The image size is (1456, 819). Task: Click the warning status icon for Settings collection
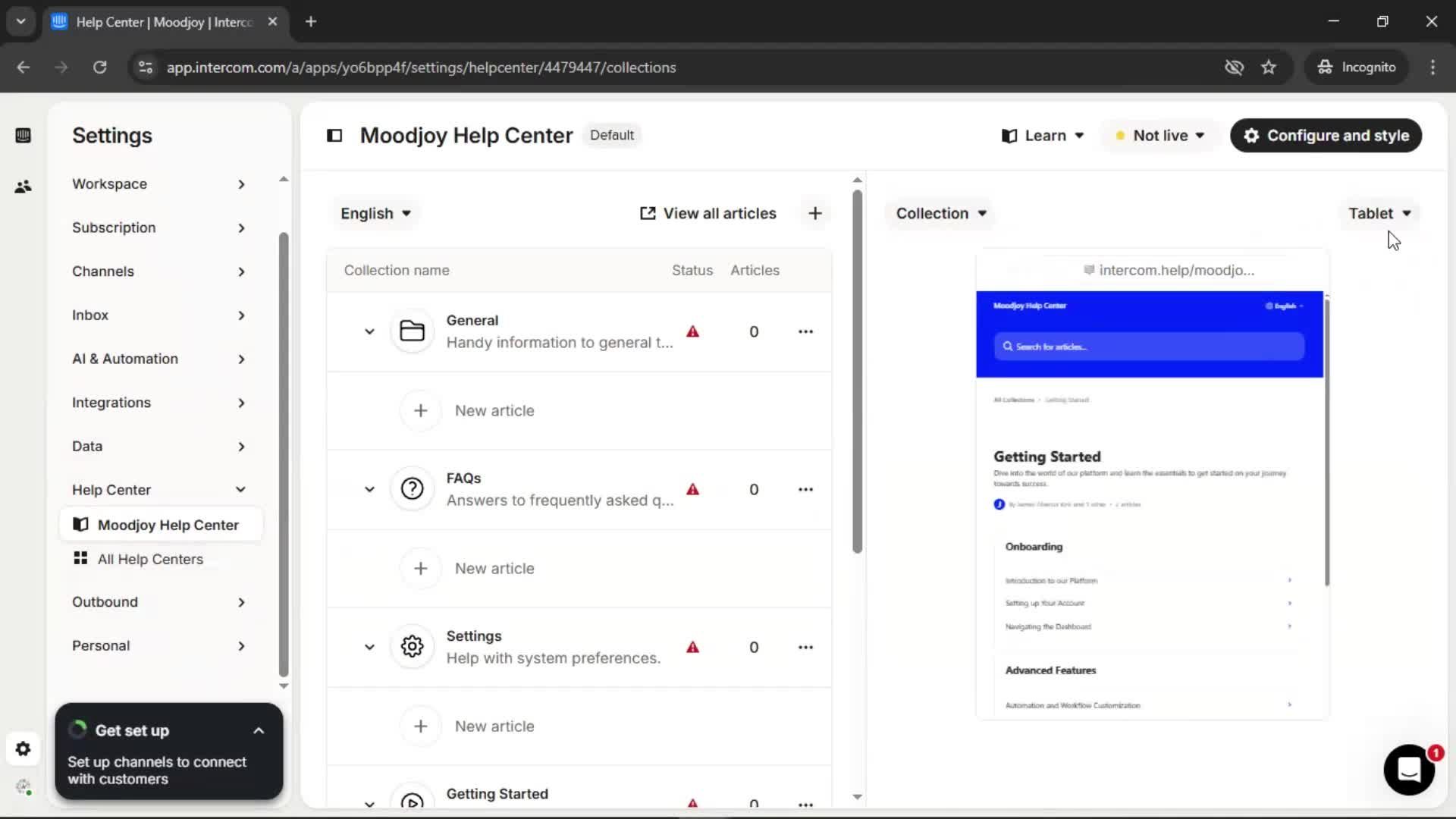[x=692, y=647]
